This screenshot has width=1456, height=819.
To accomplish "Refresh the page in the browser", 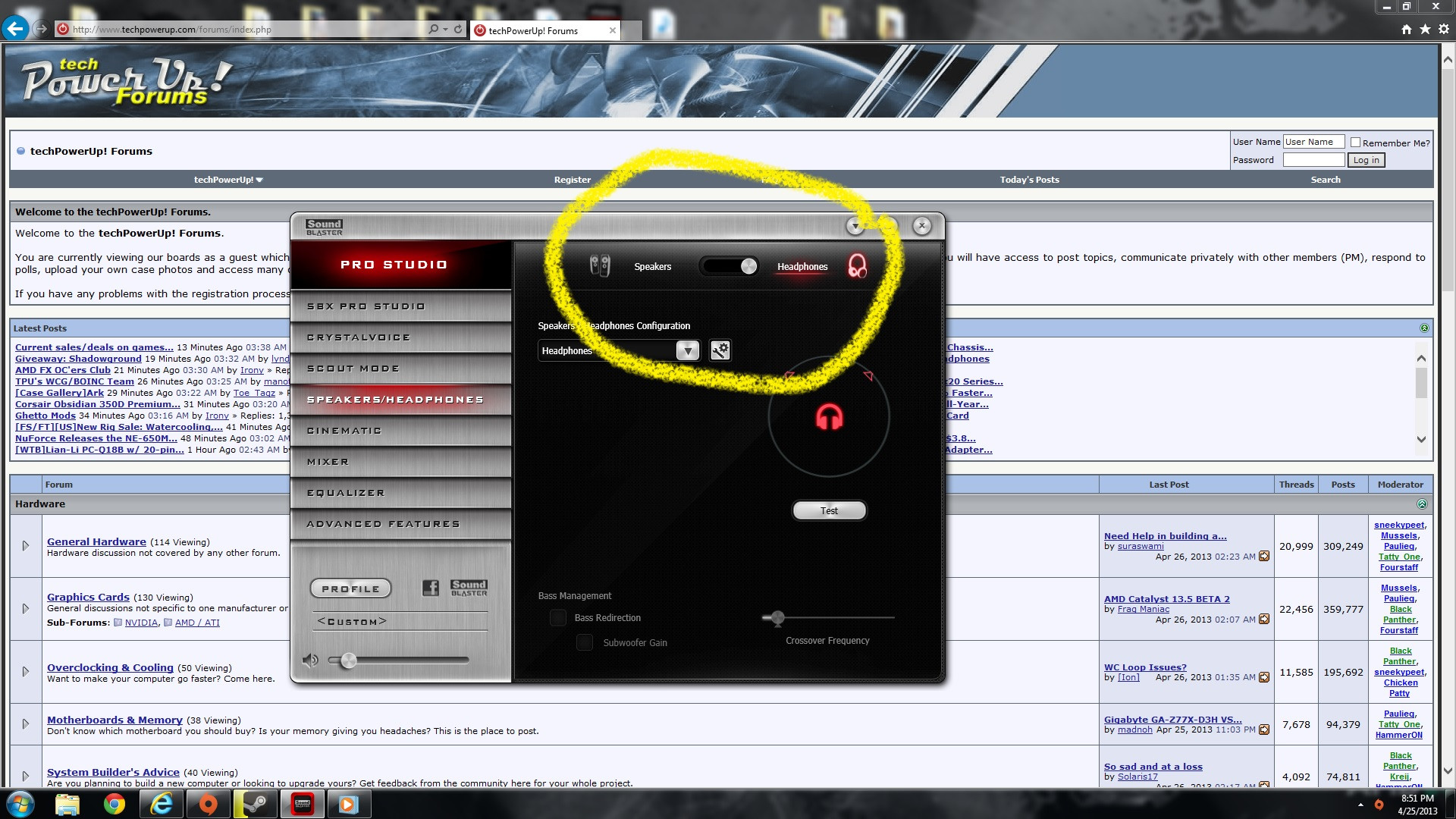I will [458, 29].
